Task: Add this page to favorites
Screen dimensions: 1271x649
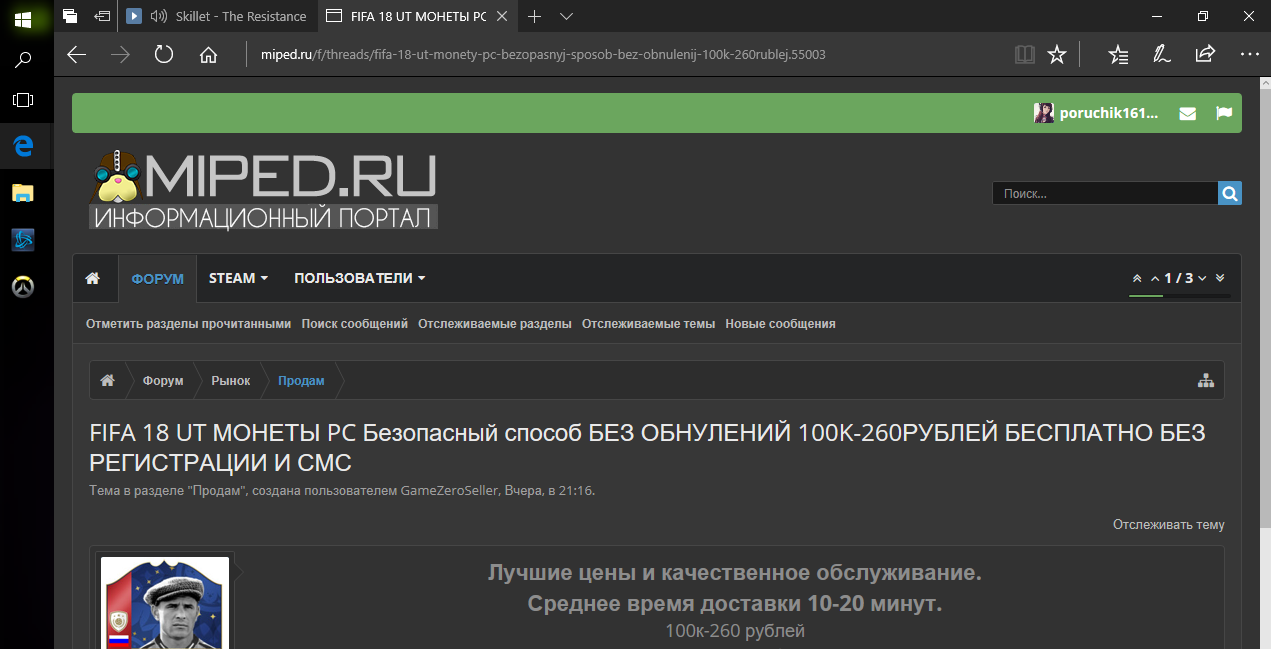Action: tap(1057, 55)
